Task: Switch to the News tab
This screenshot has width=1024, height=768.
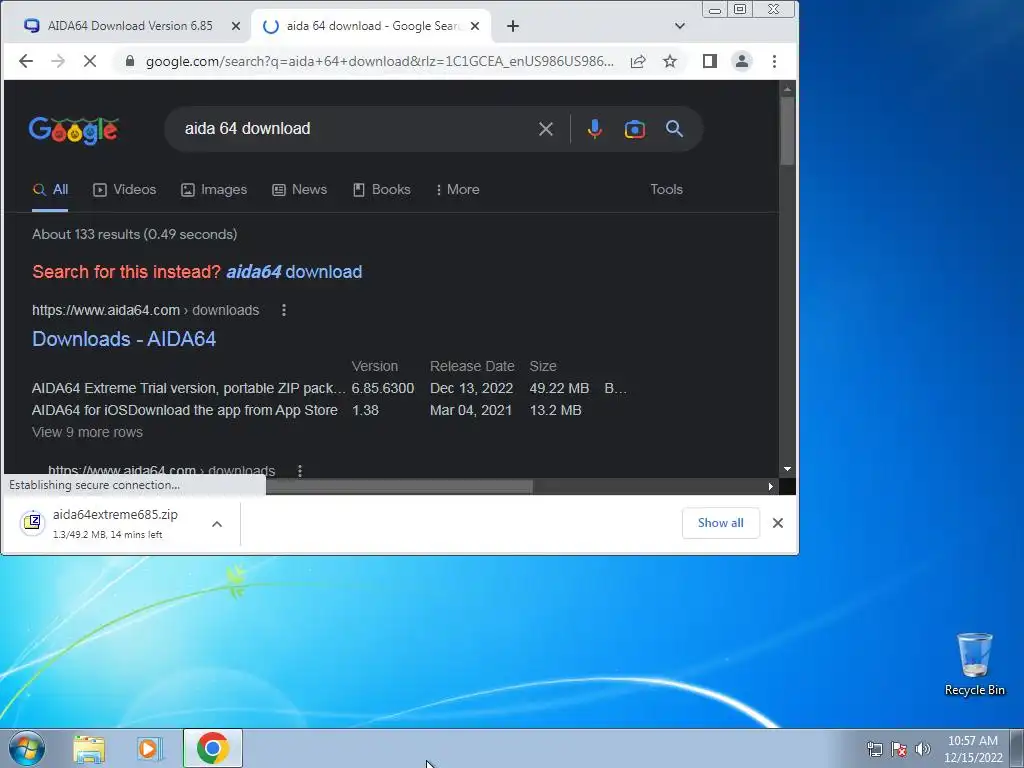Action: pos(300,189)
